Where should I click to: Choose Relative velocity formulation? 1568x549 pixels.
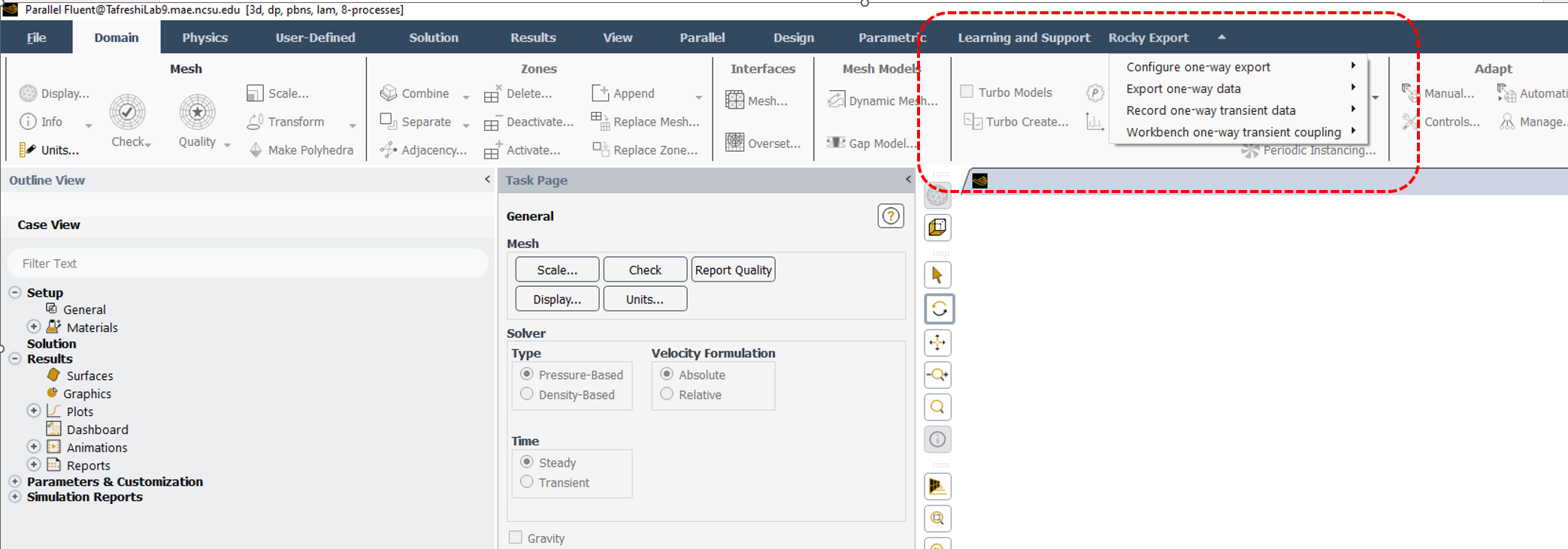click(667, 394)
